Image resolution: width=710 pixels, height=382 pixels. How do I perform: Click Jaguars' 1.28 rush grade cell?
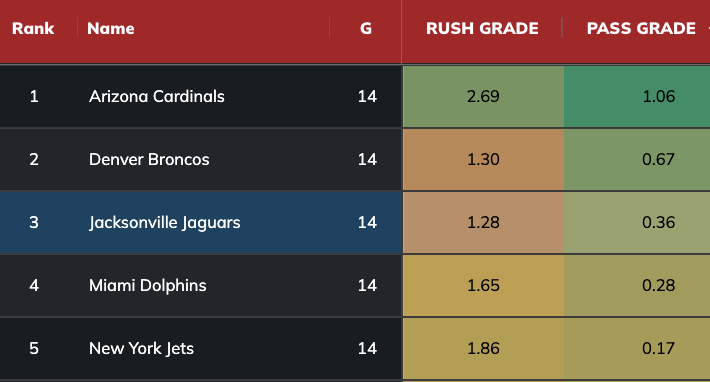tap(483, 222)
